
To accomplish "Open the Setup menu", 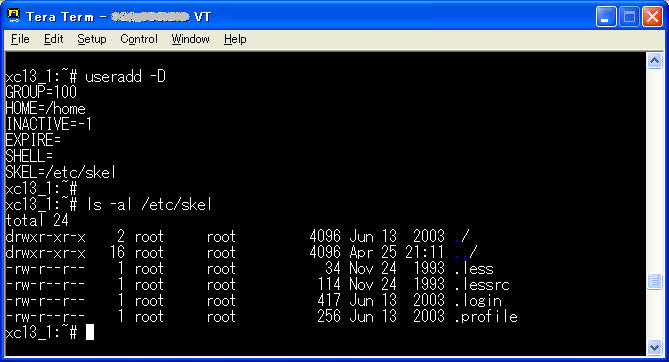I will (92, 39).
